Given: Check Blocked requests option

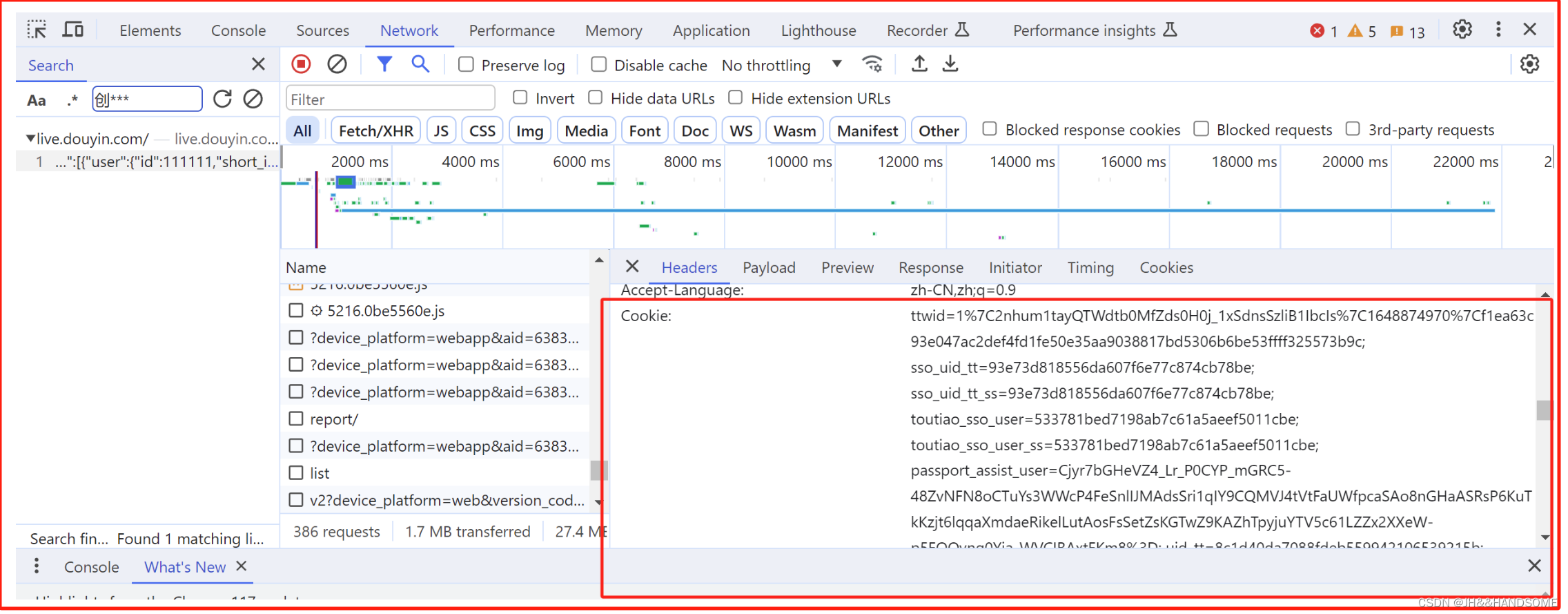Looking at the screenshot, I should [x=1202, y=129].
